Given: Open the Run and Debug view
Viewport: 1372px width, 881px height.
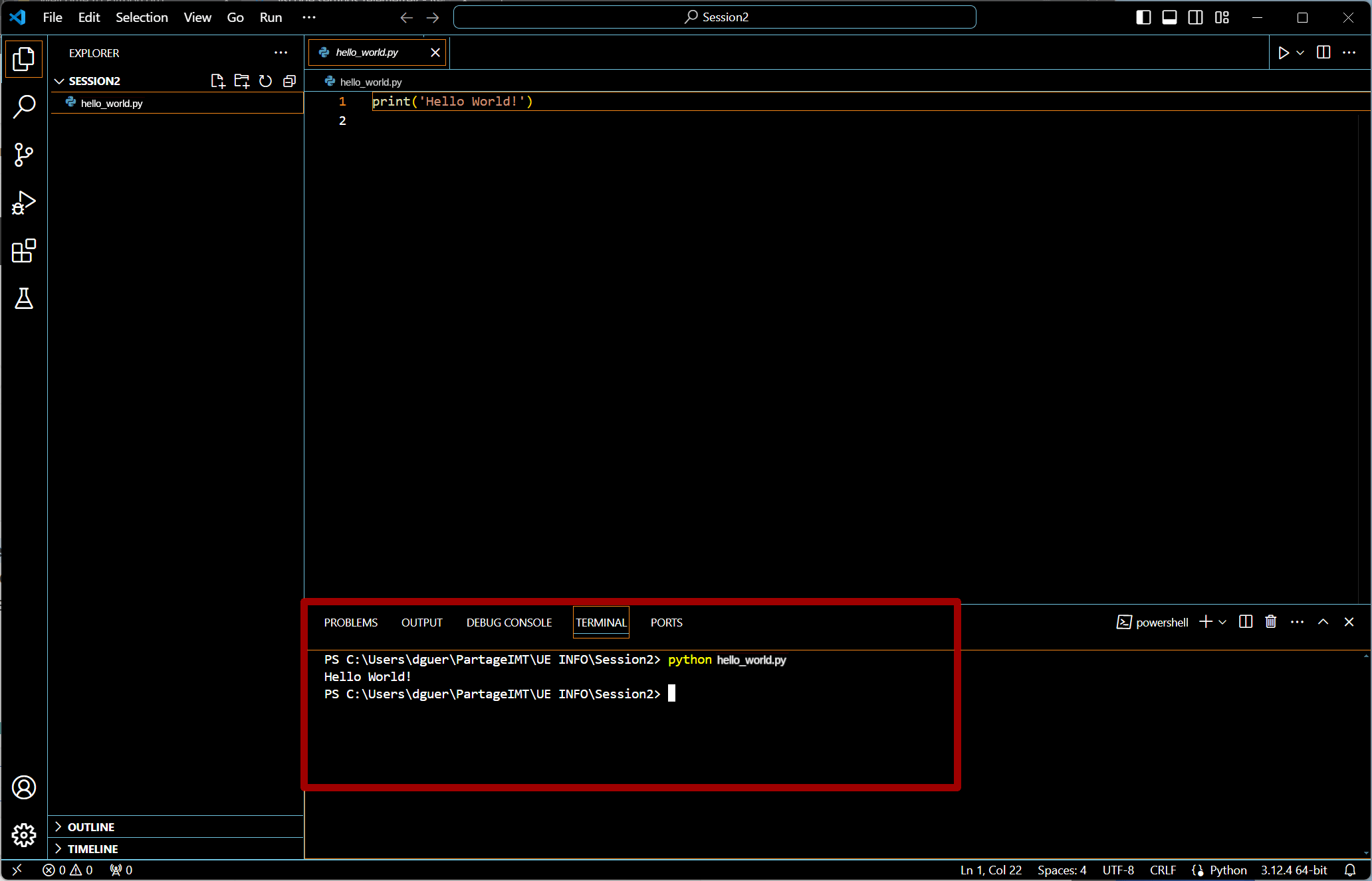Looking at the screenshot, I should coord(24,203).
